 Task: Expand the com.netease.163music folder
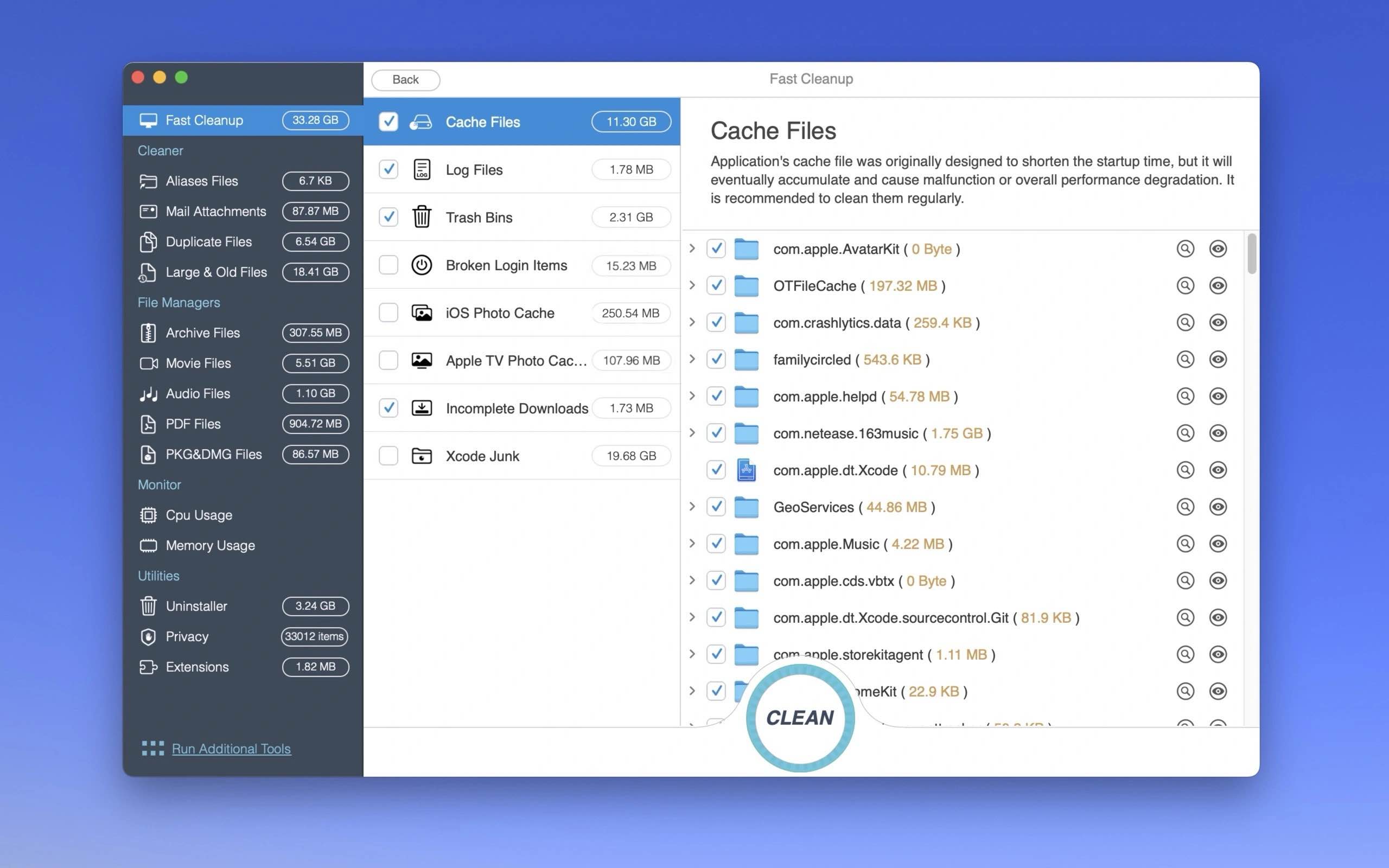[x=692, y=433]
